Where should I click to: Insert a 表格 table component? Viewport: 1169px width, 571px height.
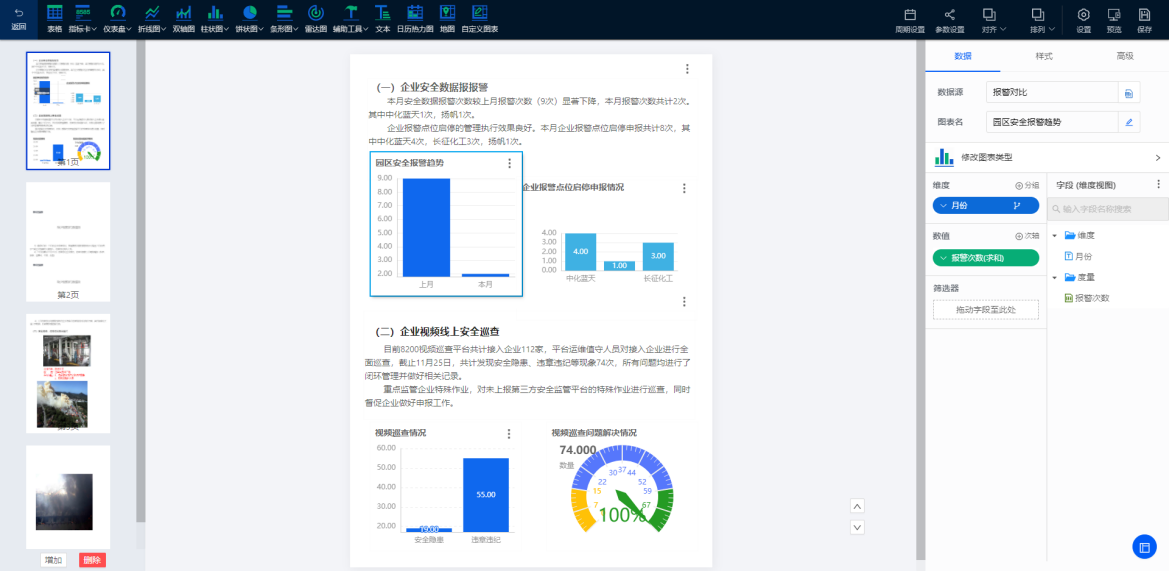pyautogui.click(x=54, y=18)
